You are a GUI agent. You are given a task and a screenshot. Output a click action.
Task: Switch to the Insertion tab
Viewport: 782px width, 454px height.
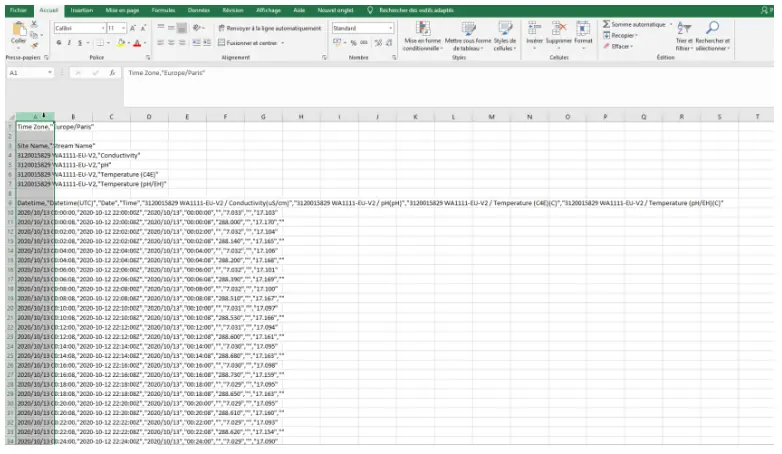[82, 10]
